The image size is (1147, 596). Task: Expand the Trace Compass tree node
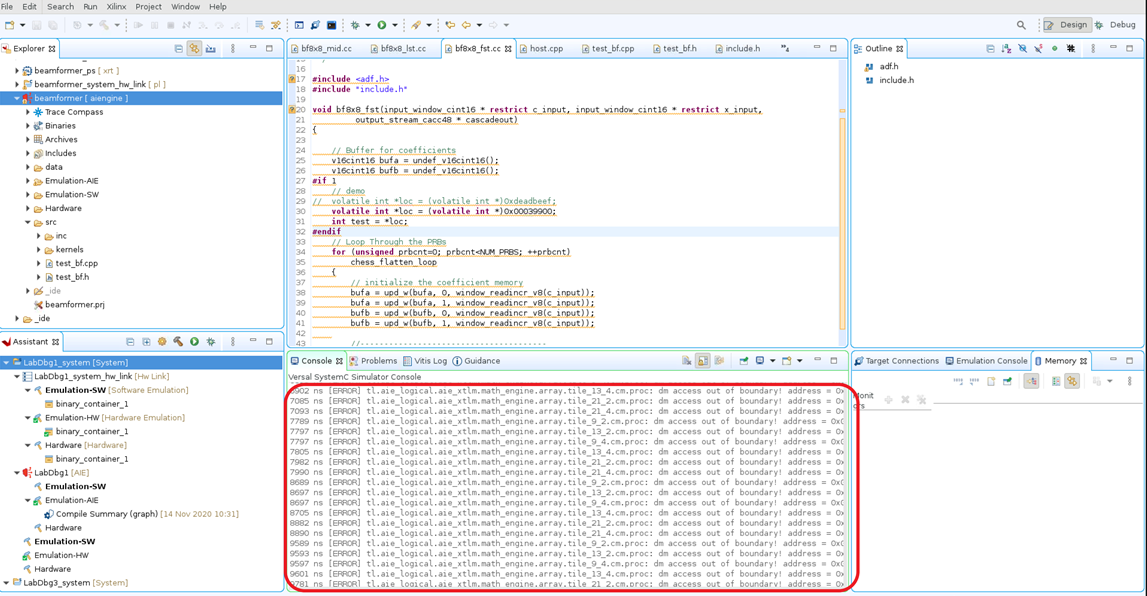(28, 112)
